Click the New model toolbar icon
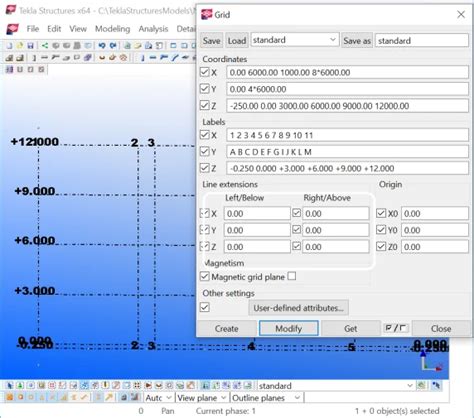The width and height of the screenshot is (474, 418). [9, 46]
